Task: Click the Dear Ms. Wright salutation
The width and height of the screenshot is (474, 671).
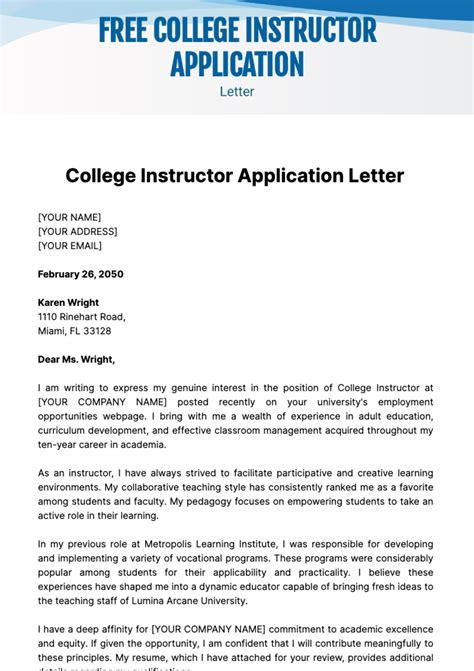Action: pos(76,359)
